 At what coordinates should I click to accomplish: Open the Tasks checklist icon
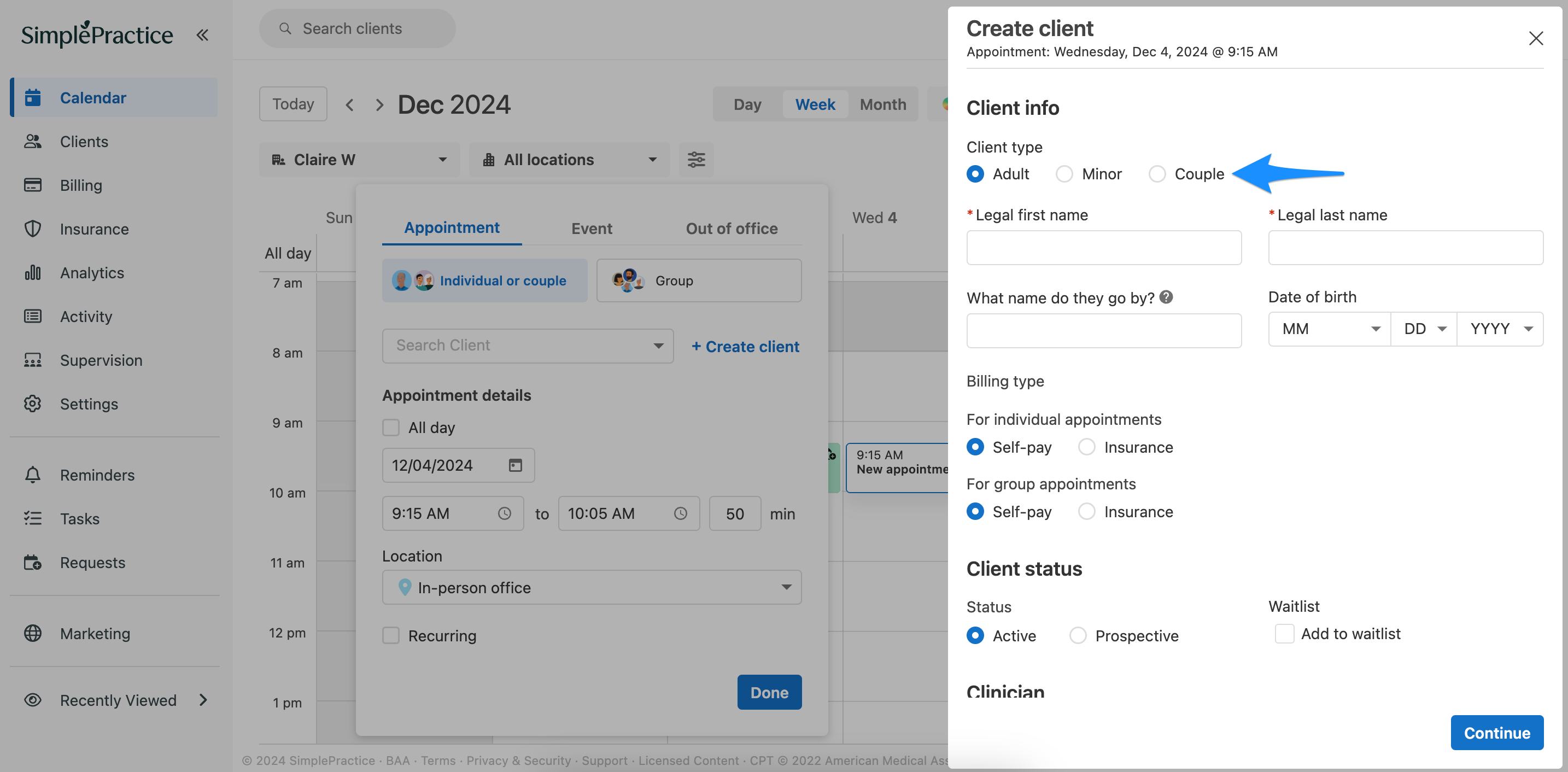[x=33, y=519]
